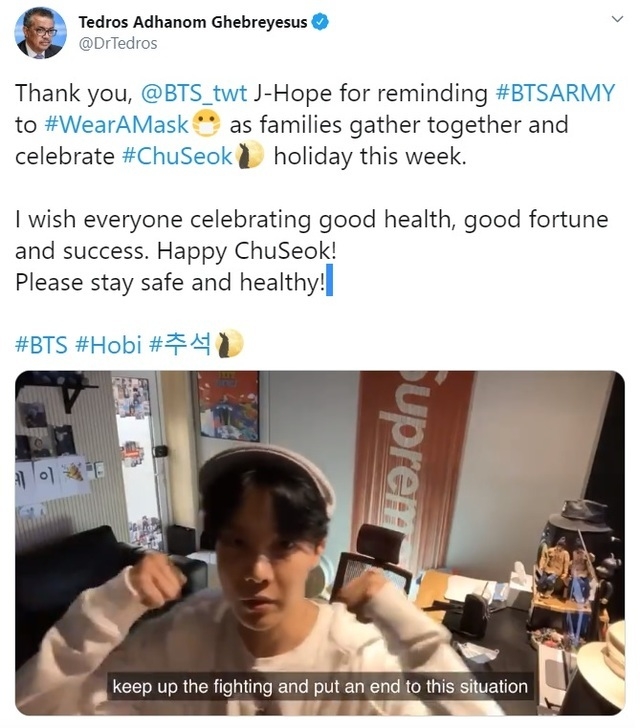Image resolution: width=640 pixels, height=728 pixels.
Task: Open Tedros Adhanom Ghebreyesus profile picture
Action: click(x=40, y=33)
